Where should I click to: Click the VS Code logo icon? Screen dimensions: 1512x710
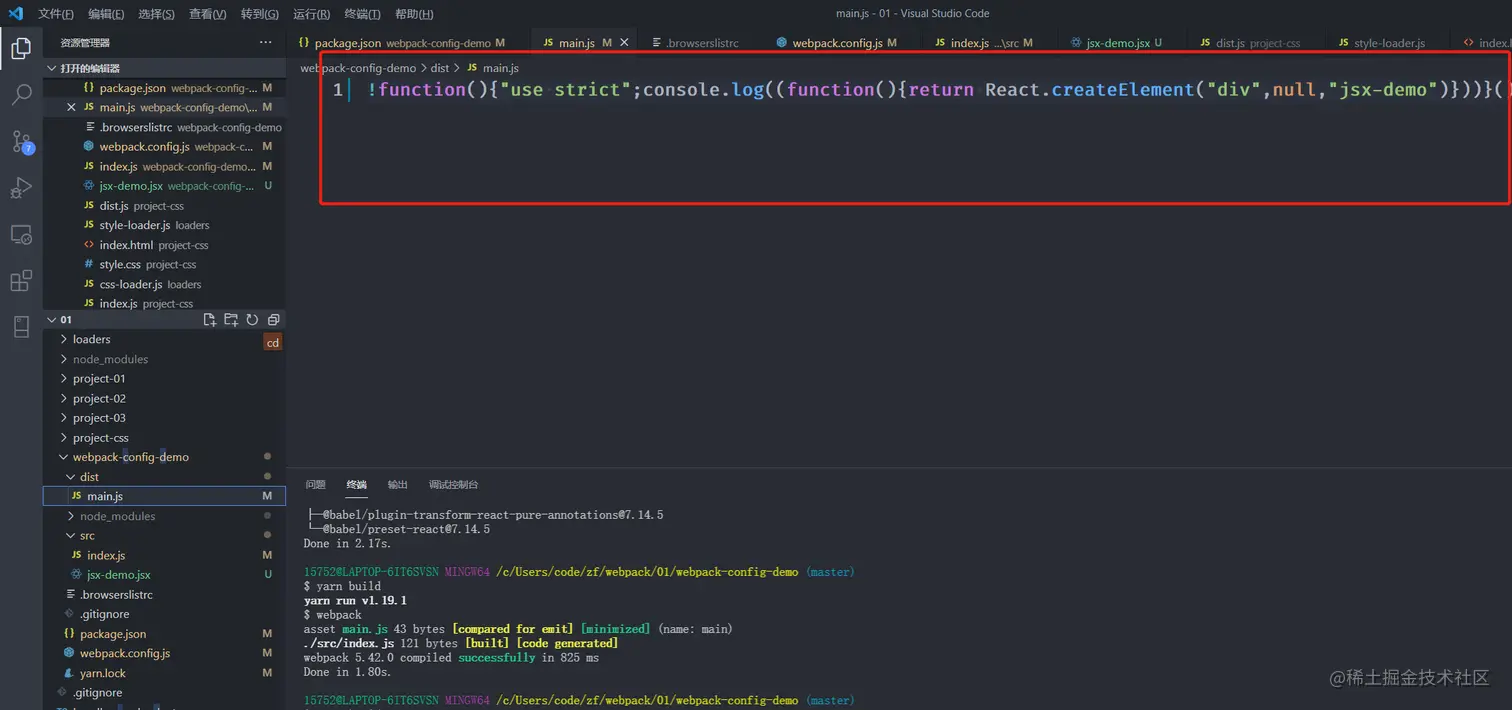tap(15, 14)
